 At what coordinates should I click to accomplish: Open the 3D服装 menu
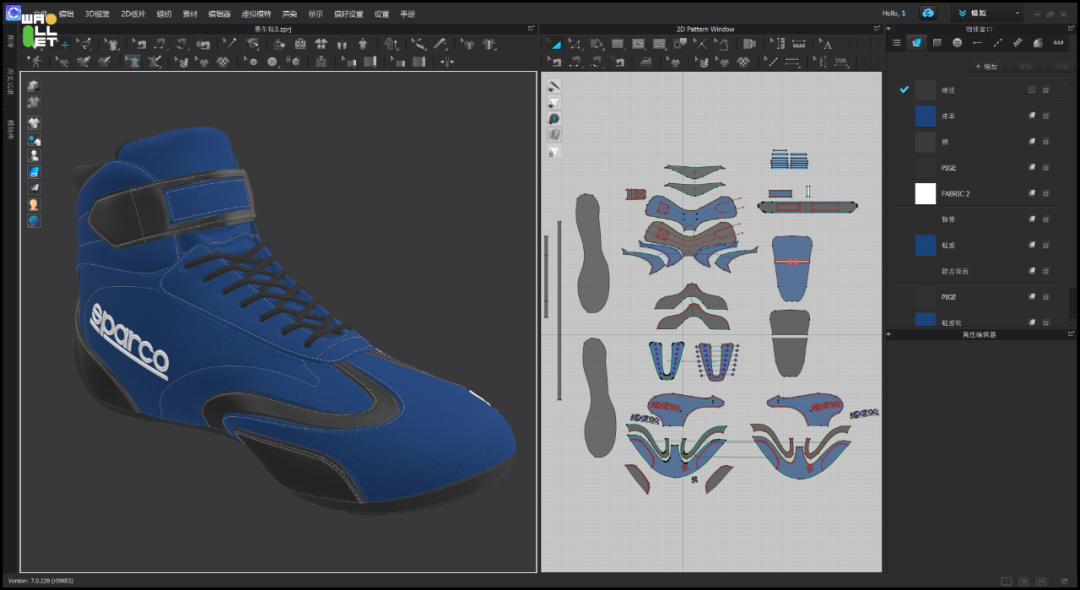tap(97, 14)
